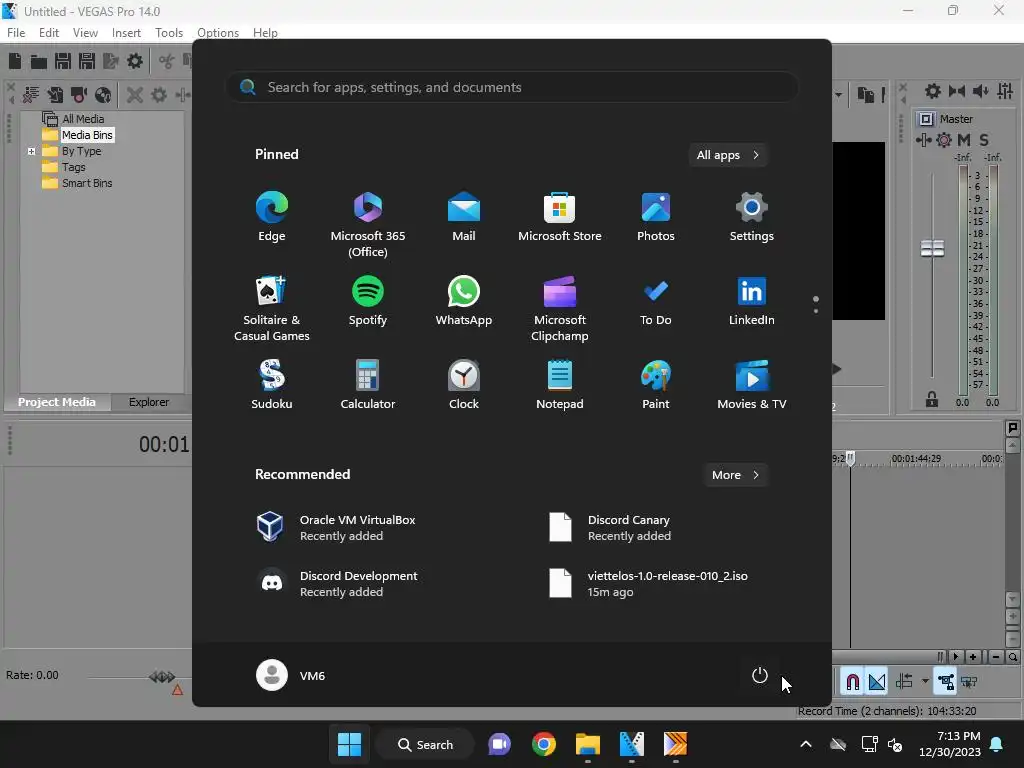The width and height of the screenshot is (1024, 768).
Task: Click the timeline cursor marker on the ruler
Action: coord(850,458)
